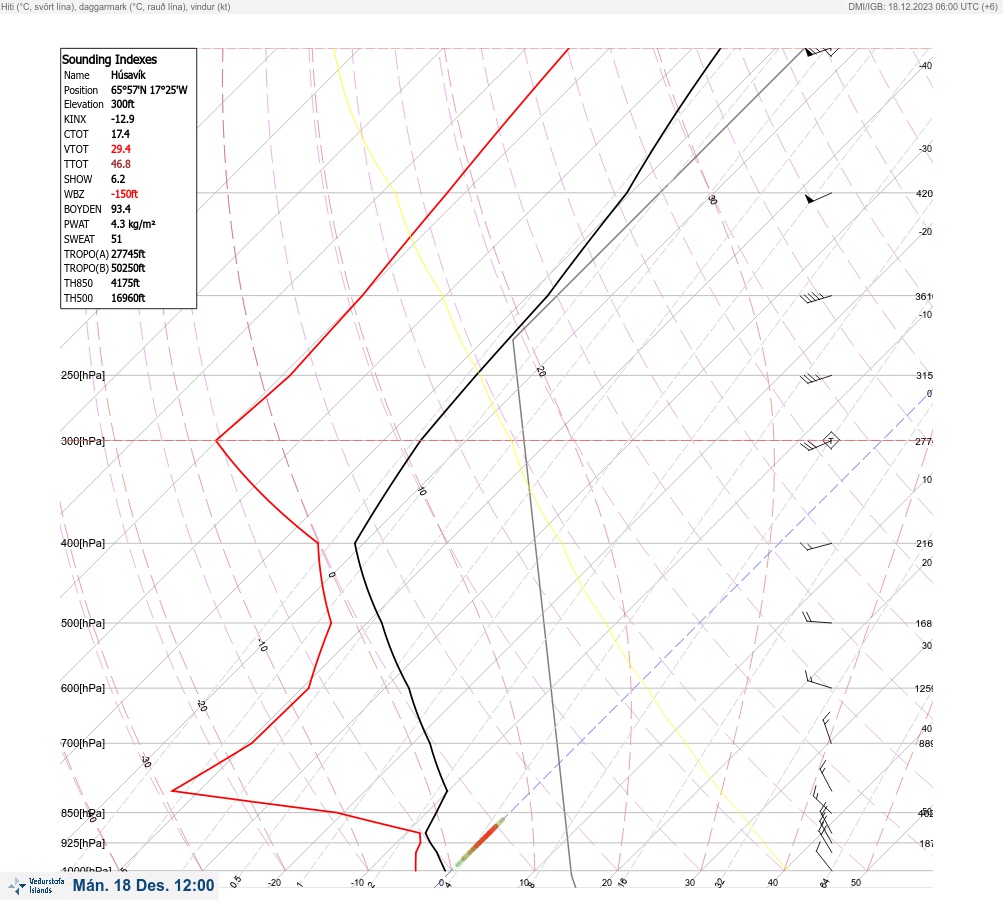This screenshot has height=900, width=1003.
Task: Click the date label Mán. 18 Des. 12:00
Action: pyautogui.click(x=143, y=885)
